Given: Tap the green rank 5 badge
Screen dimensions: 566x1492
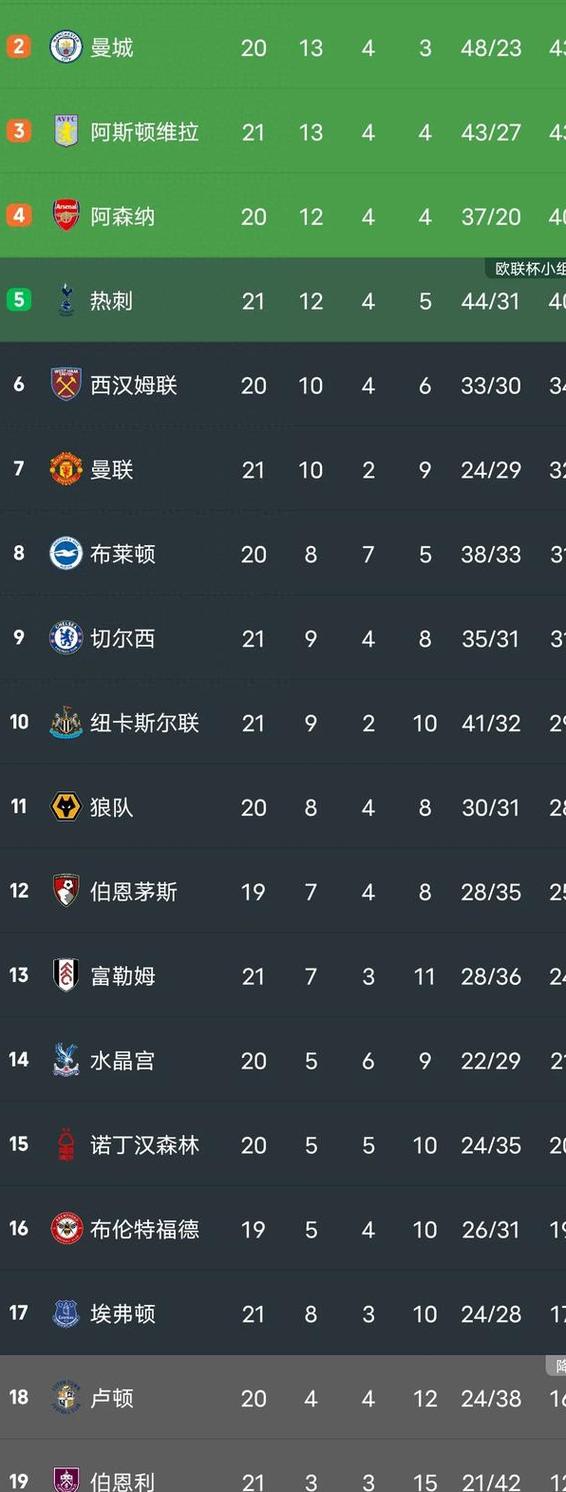Looking at the screenshot, I should tap(19, 299).
